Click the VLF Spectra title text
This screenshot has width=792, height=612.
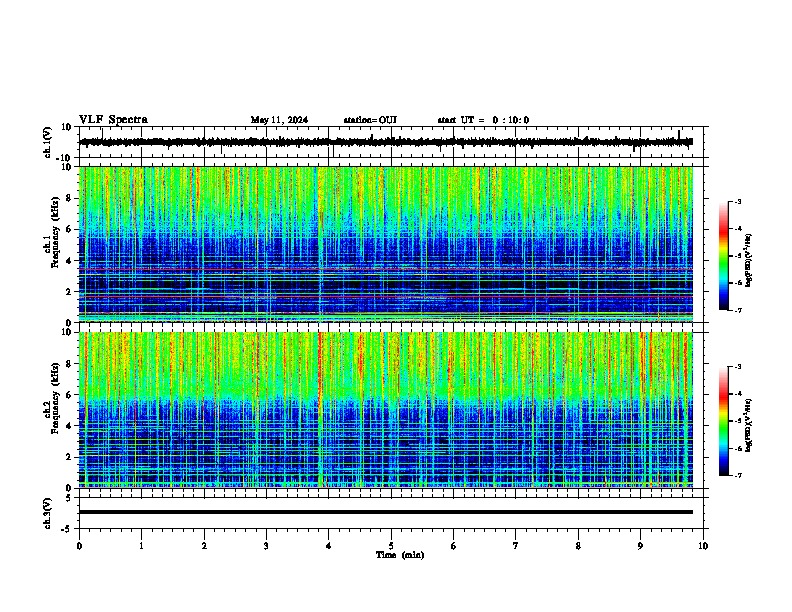click(113, 120)
